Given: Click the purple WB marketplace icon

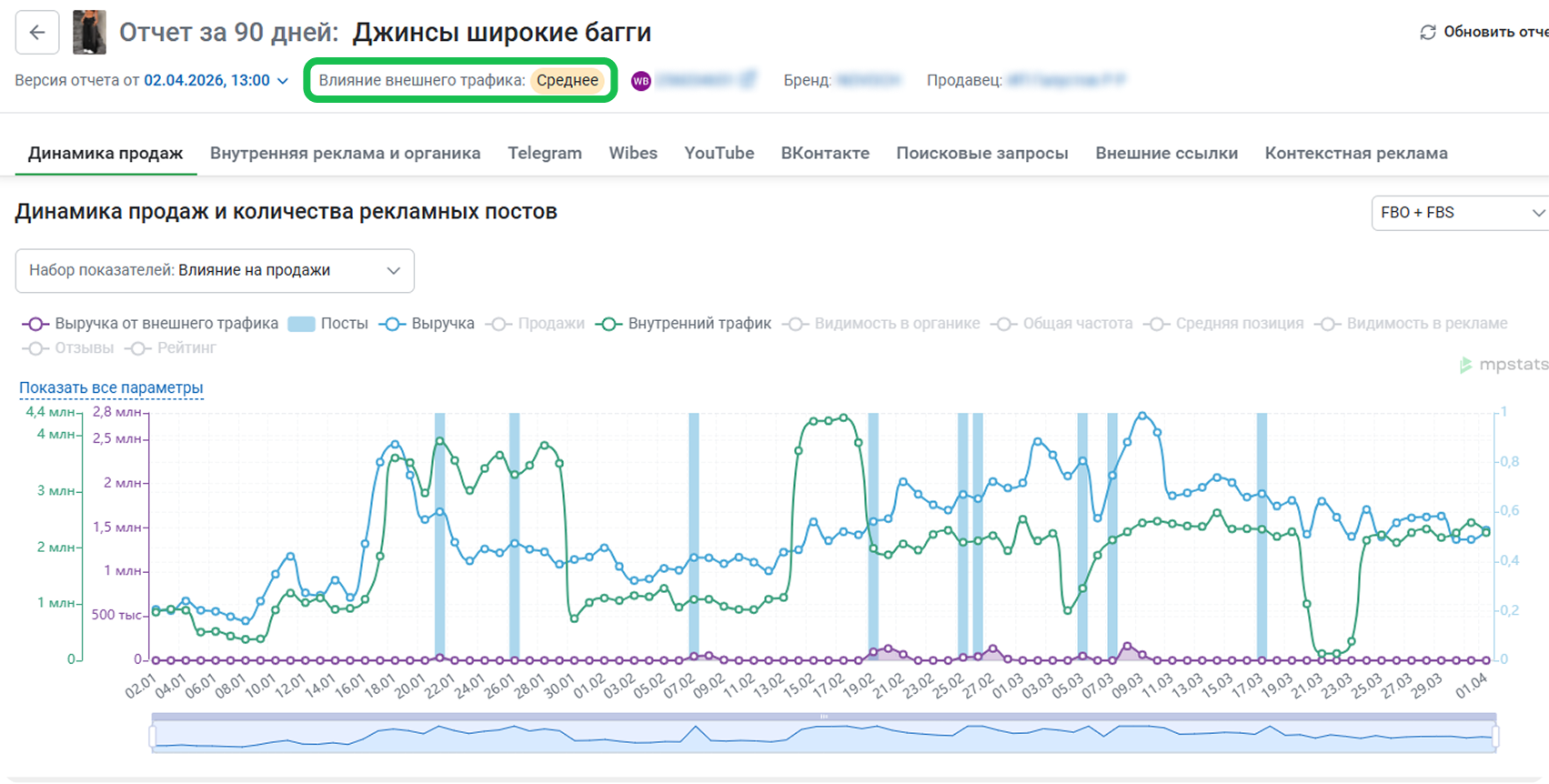Looking at the screenshot, I should point(641,81).
